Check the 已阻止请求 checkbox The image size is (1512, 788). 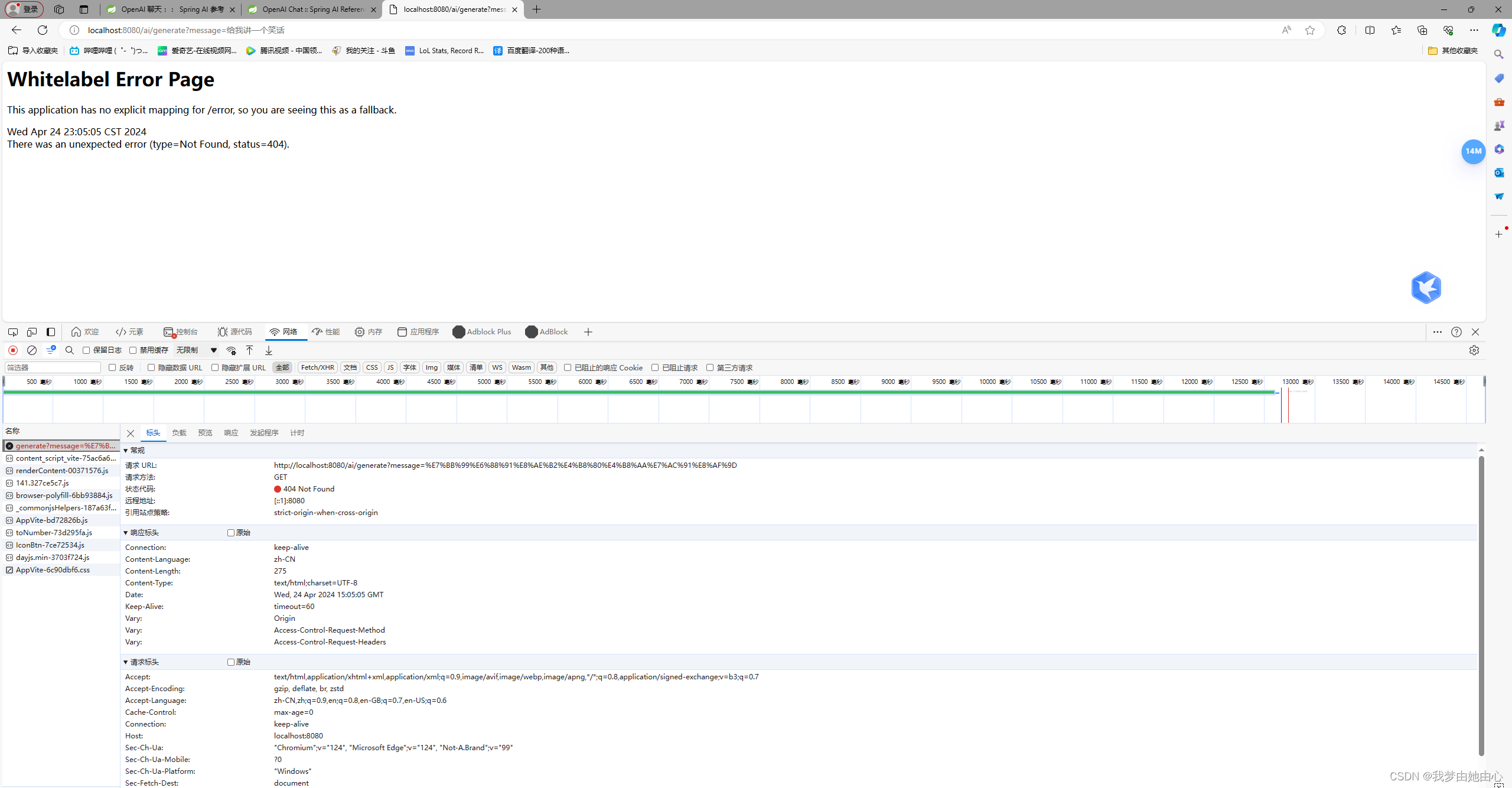(x=655, y=367)
